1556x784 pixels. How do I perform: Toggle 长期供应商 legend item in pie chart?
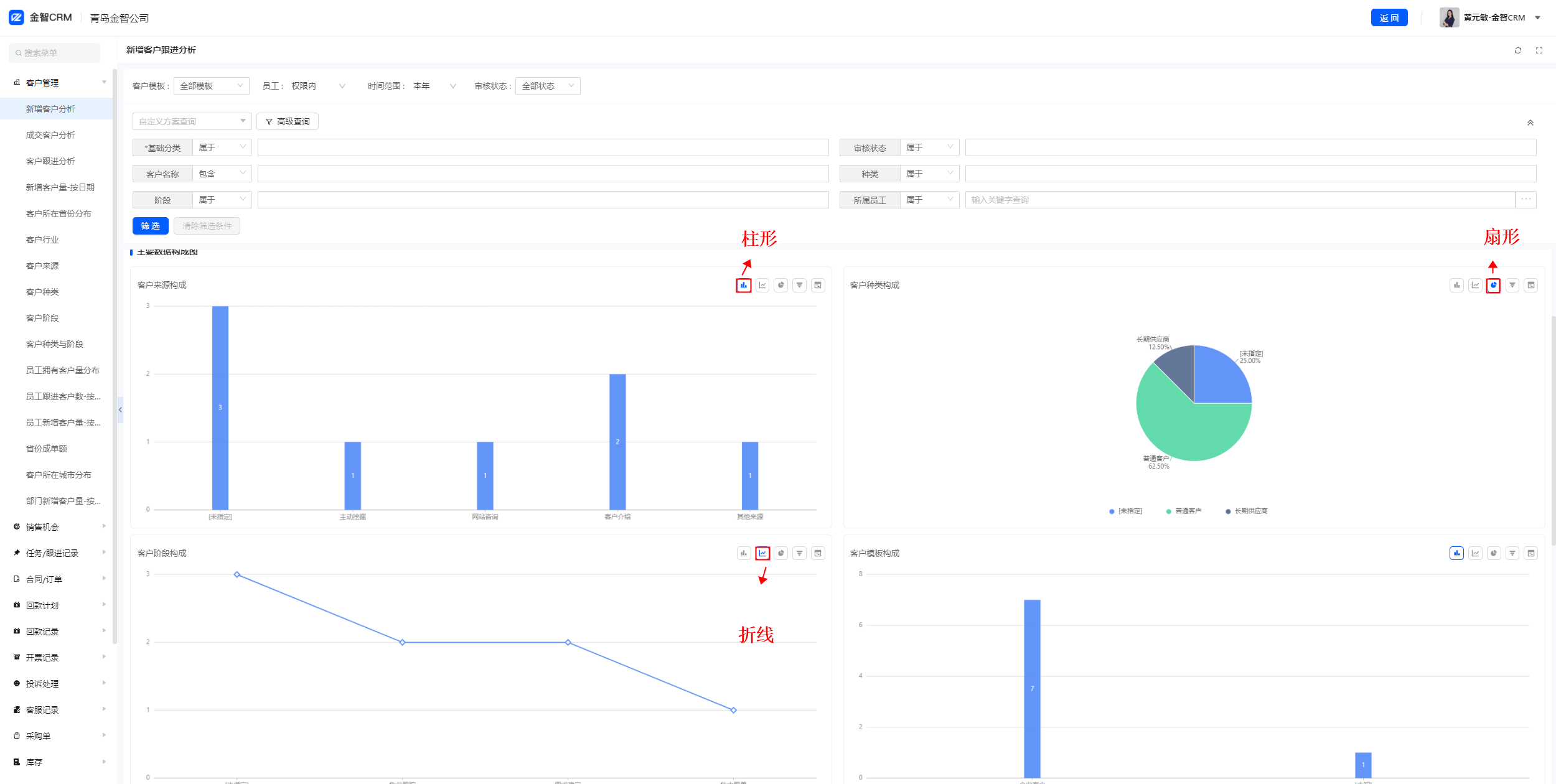tap(1247, 511)
